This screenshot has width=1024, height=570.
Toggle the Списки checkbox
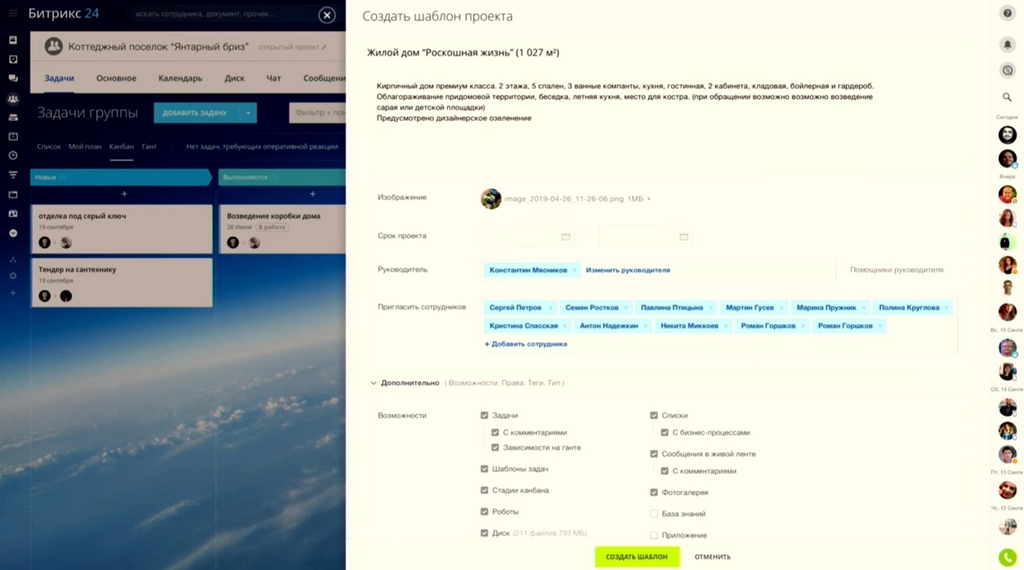click(x=654, y=415)
